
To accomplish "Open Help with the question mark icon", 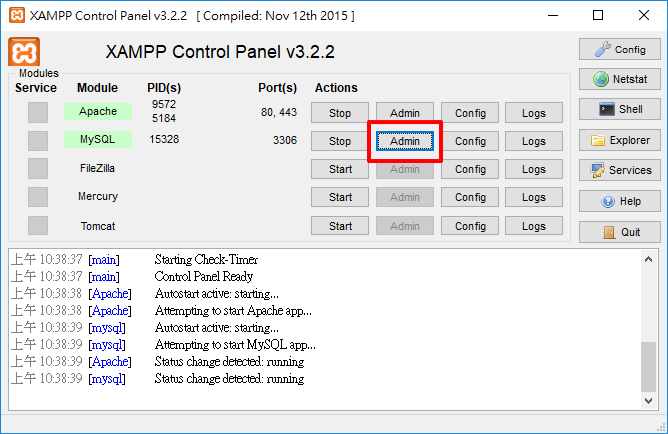I will point(619,201).
